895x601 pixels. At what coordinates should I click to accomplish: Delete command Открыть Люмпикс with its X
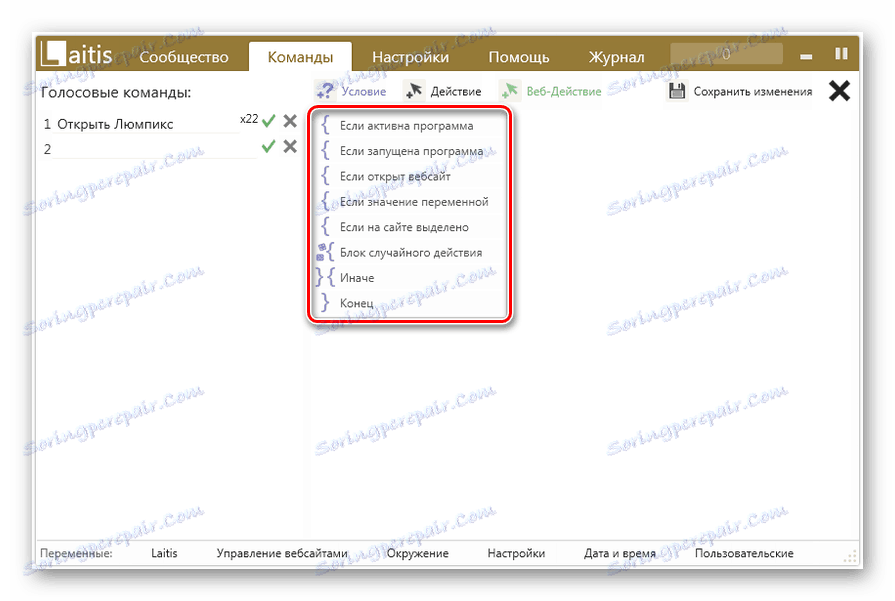click(290, 121)
